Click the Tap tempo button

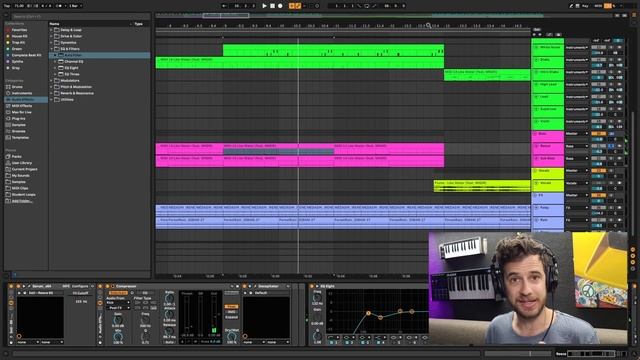[7, 6]
